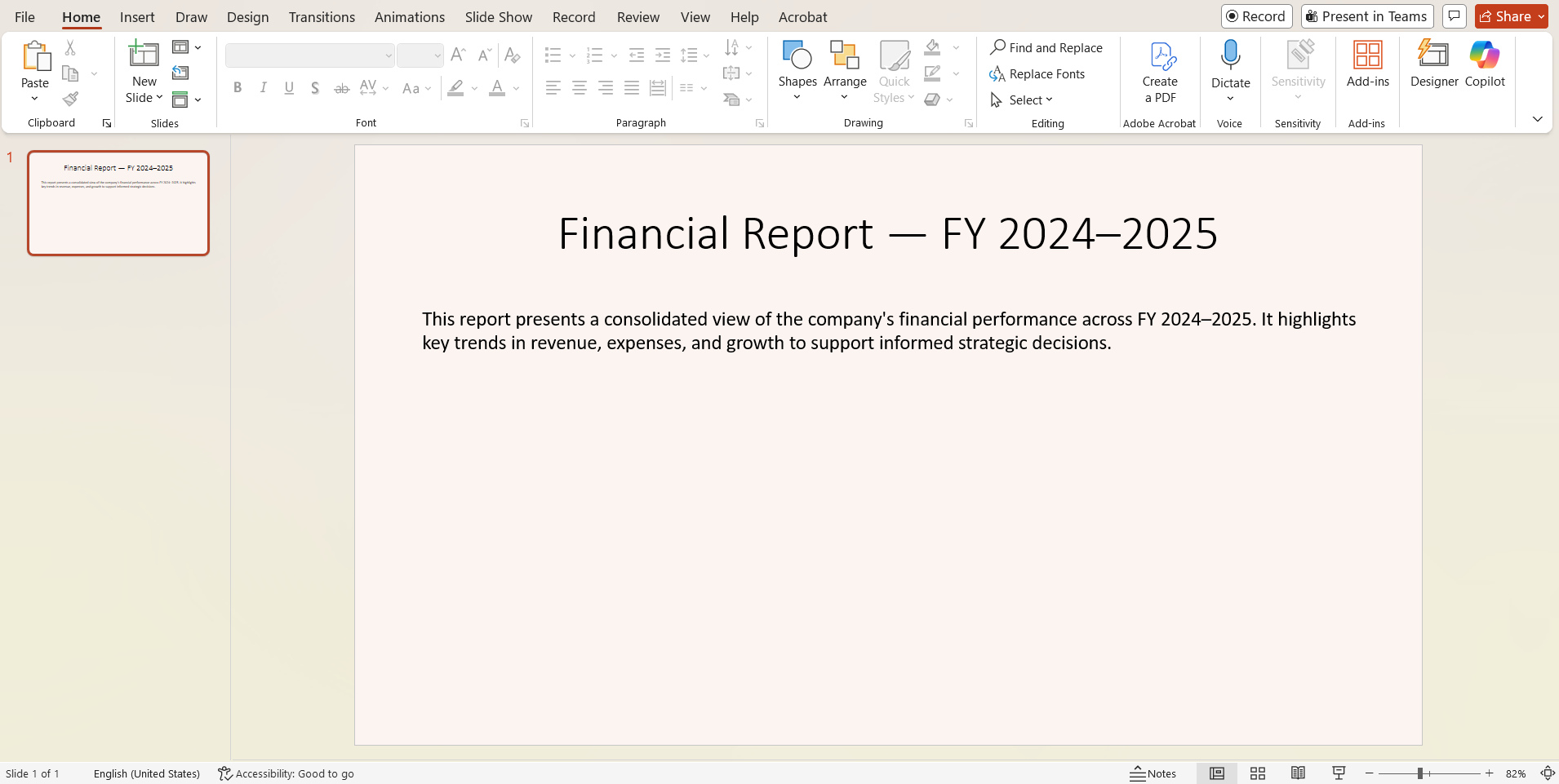Click Find and Replace

(x=1046, y=47)
